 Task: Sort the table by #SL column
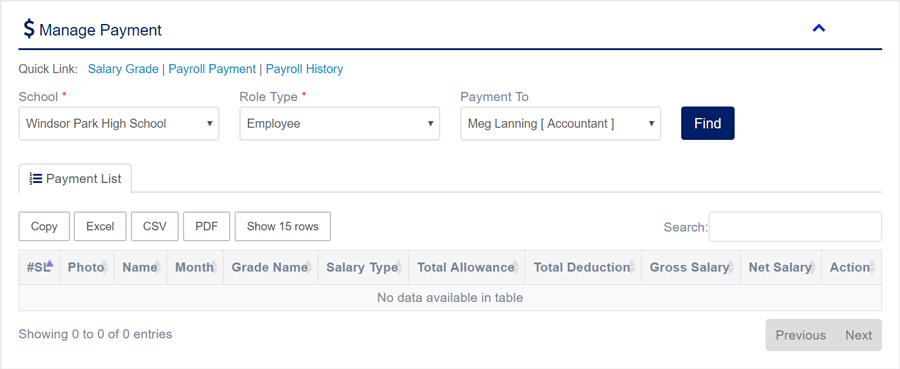[39, 267]
